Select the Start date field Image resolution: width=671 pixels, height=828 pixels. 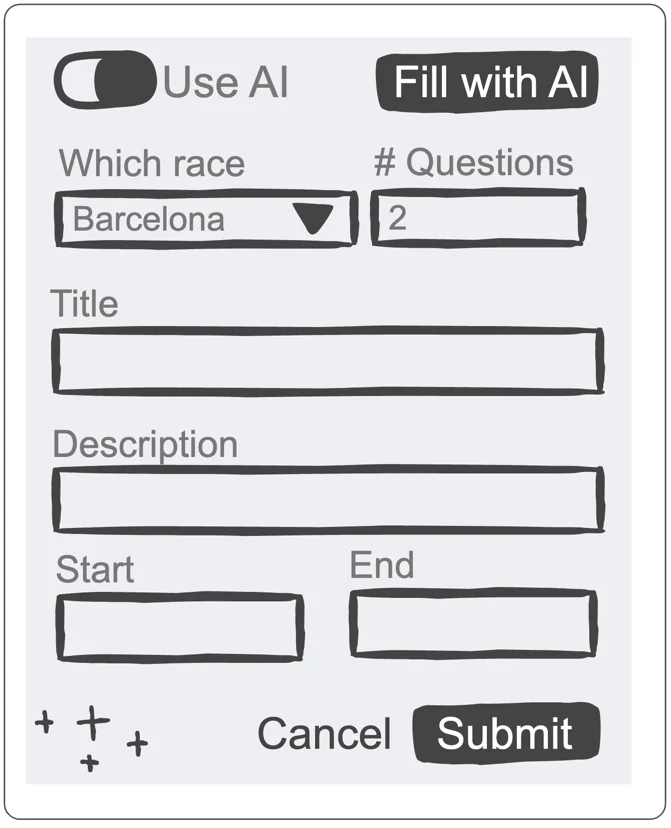coord(179,628)
